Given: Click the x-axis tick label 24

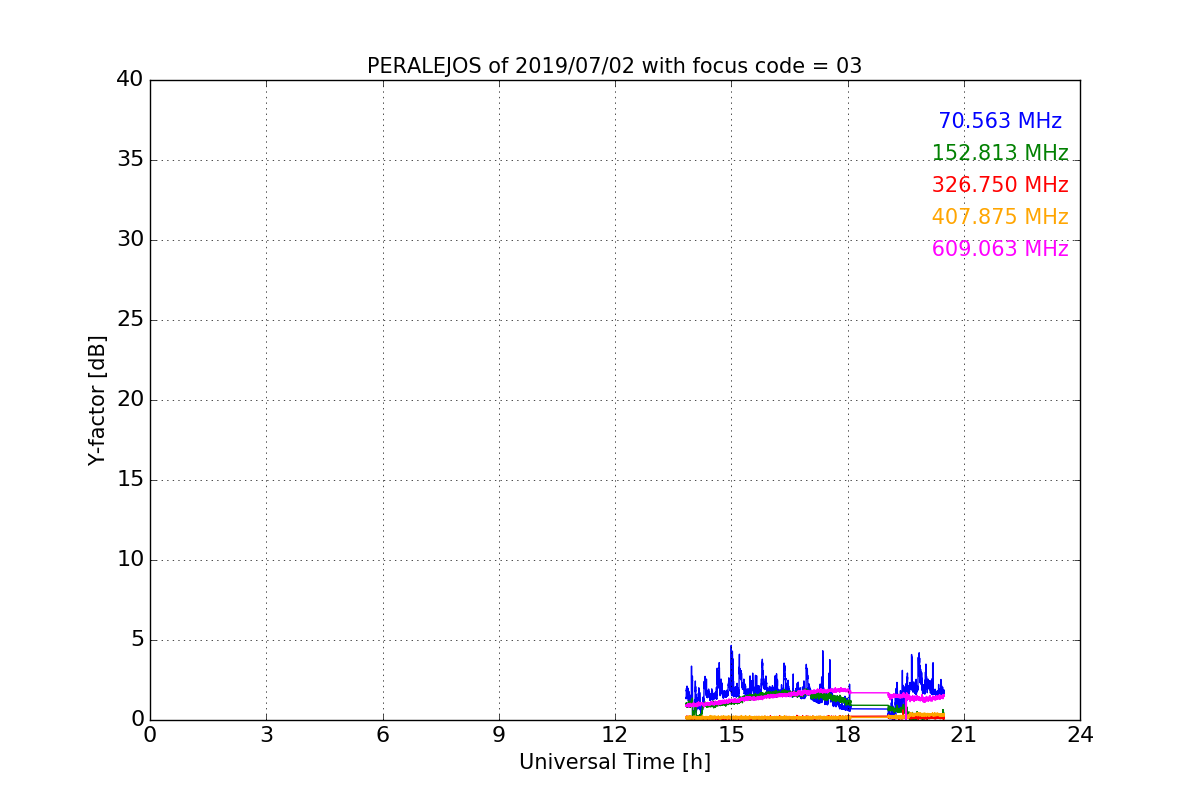Looking at the screenshot, I should coord(1080,735).
